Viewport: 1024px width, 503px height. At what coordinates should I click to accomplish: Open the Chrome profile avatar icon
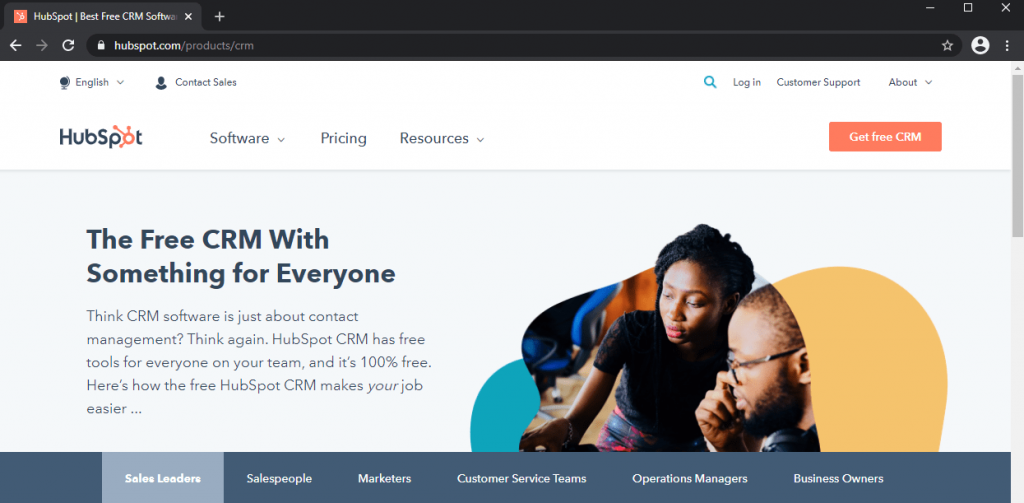(x=980, y=45)
